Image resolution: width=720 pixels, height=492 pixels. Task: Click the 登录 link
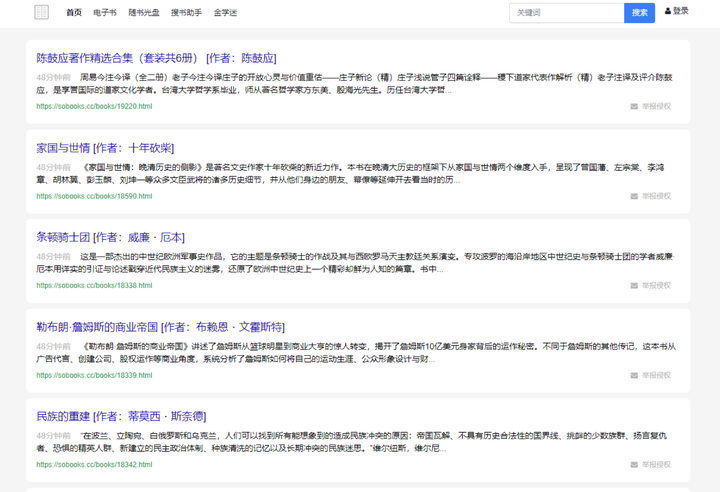[x=681, y=11]
